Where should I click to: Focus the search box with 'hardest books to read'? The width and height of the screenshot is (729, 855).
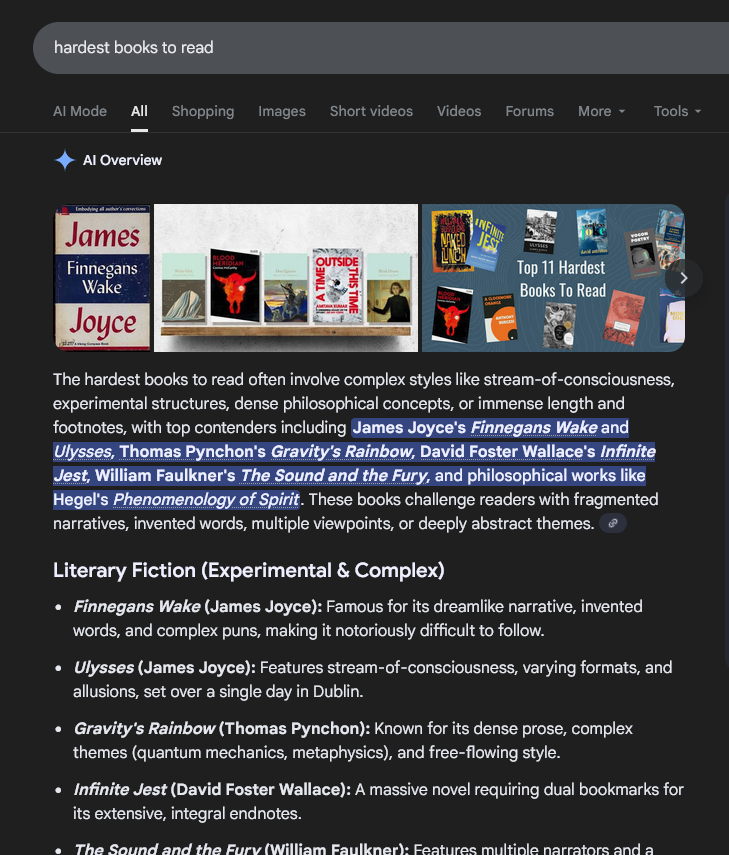click(x=381, y=48)
